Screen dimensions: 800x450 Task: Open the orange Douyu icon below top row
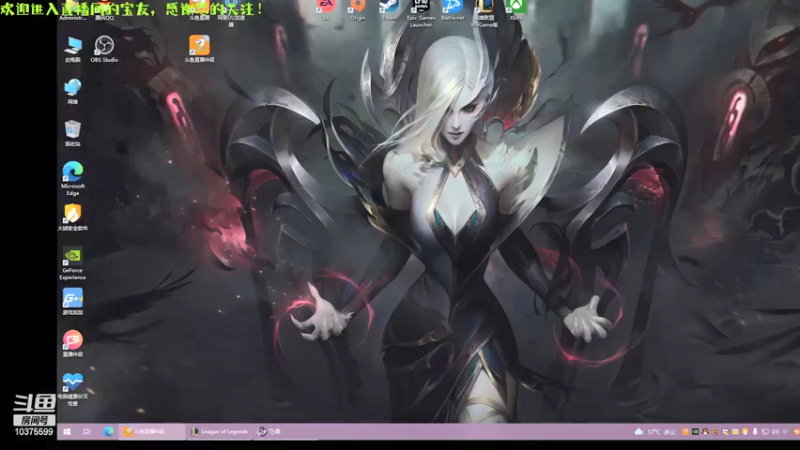point(199,49)
